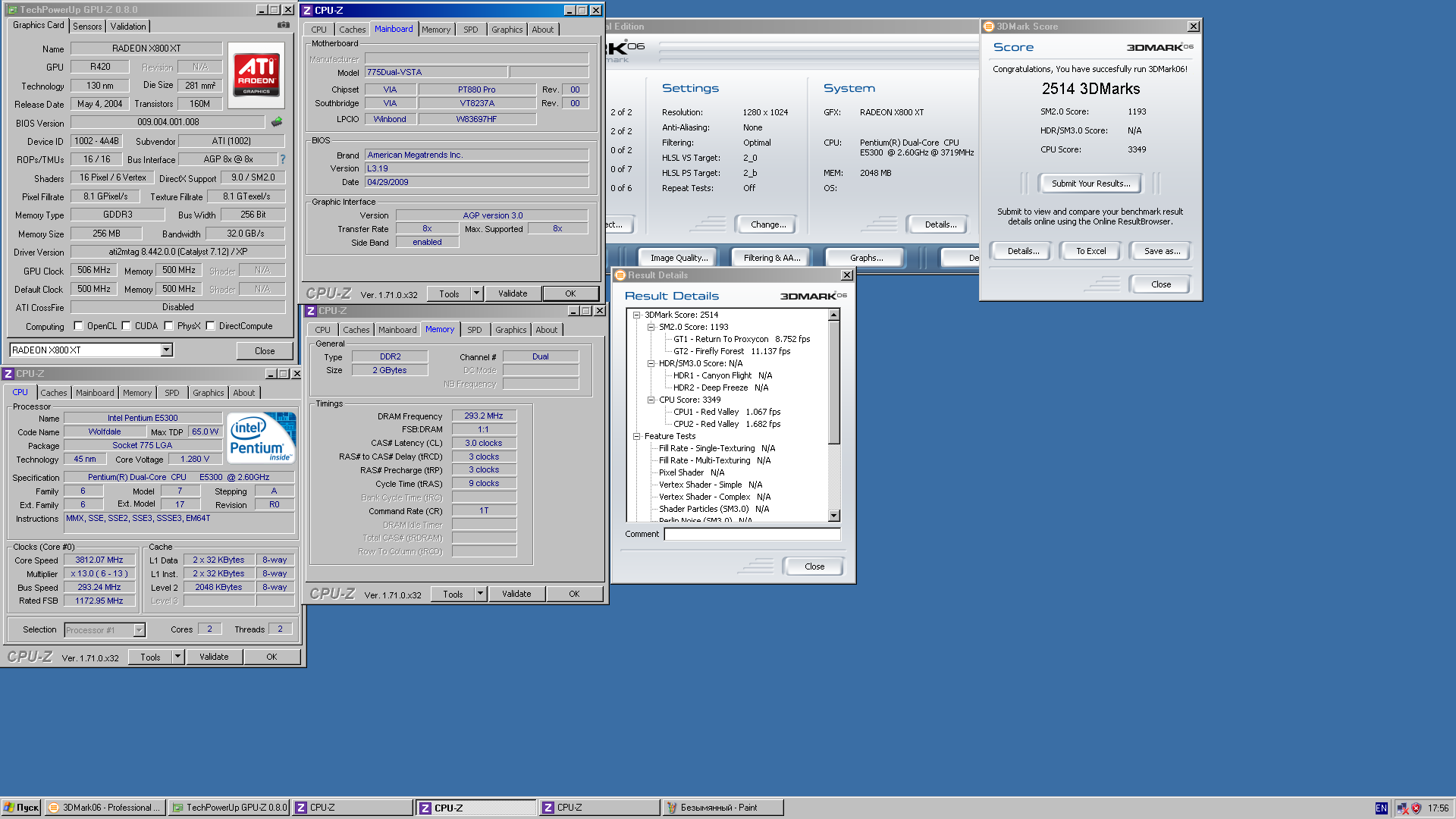Click the network disconnected tray icon

tap(1402, 808)
